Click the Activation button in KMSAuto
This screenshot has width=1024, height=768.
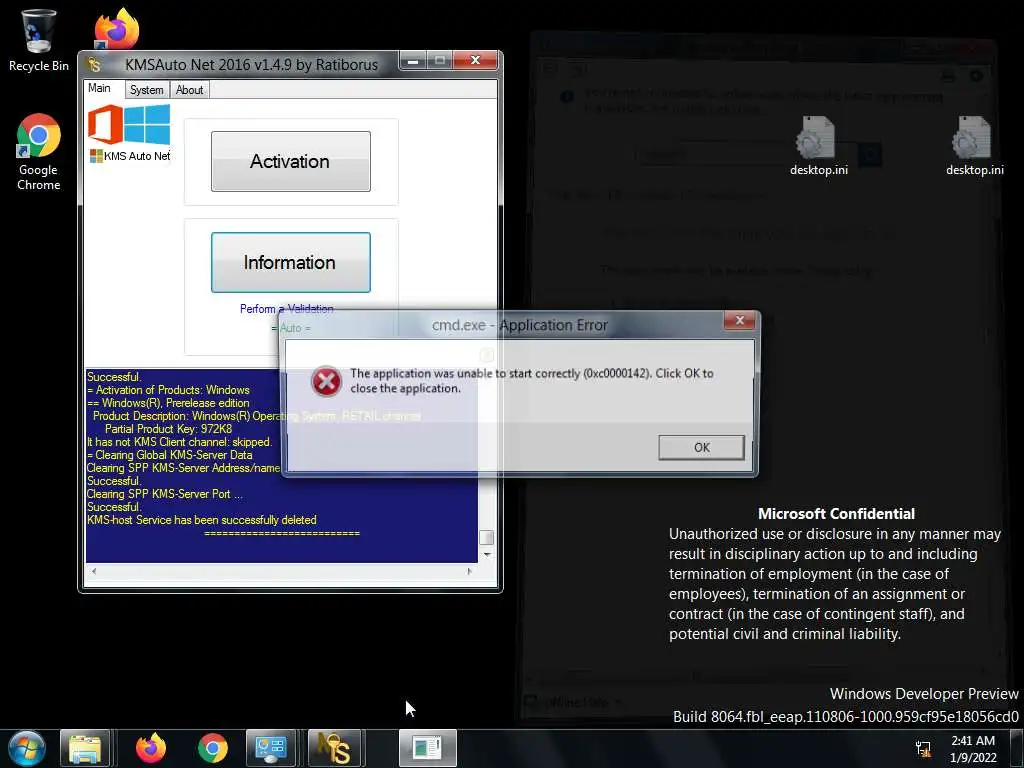(x=291, y=161)
